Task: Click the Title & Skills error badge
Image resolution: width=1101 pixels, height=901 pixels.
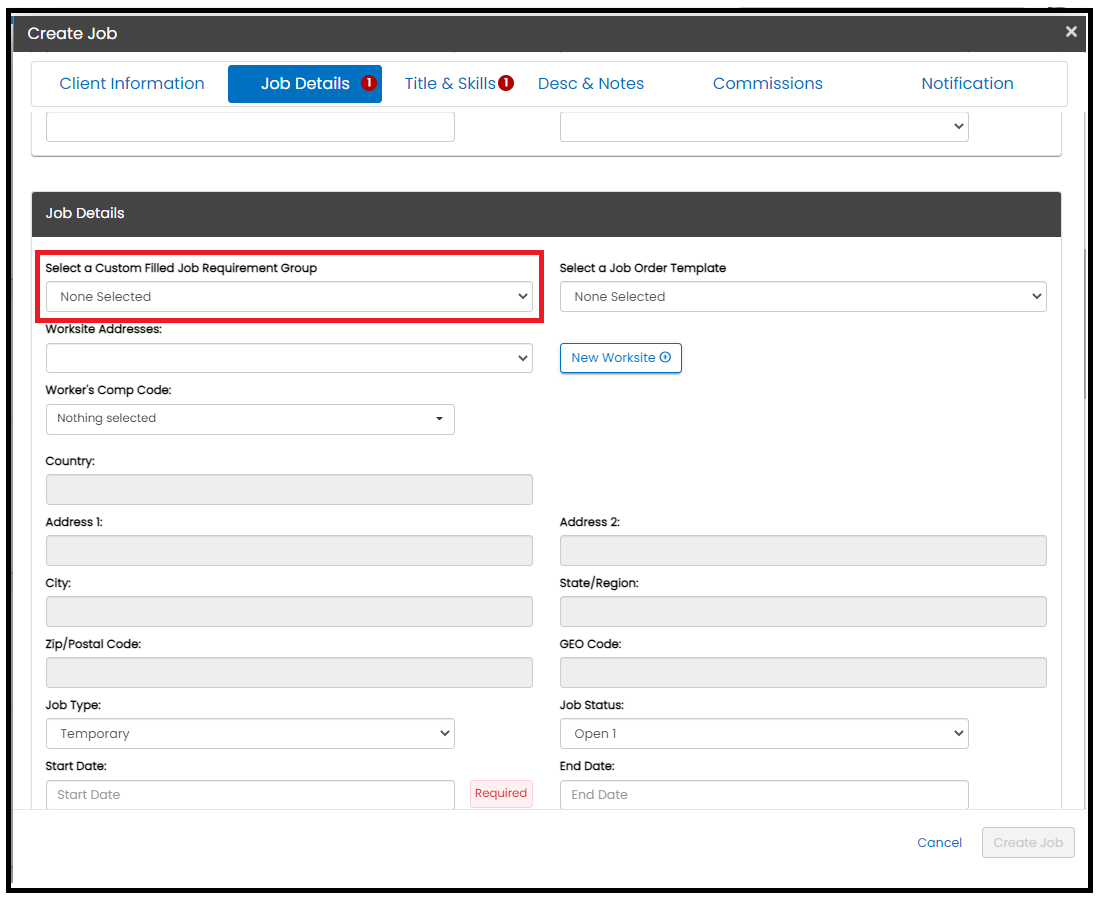Action: [x=506, y=83]
